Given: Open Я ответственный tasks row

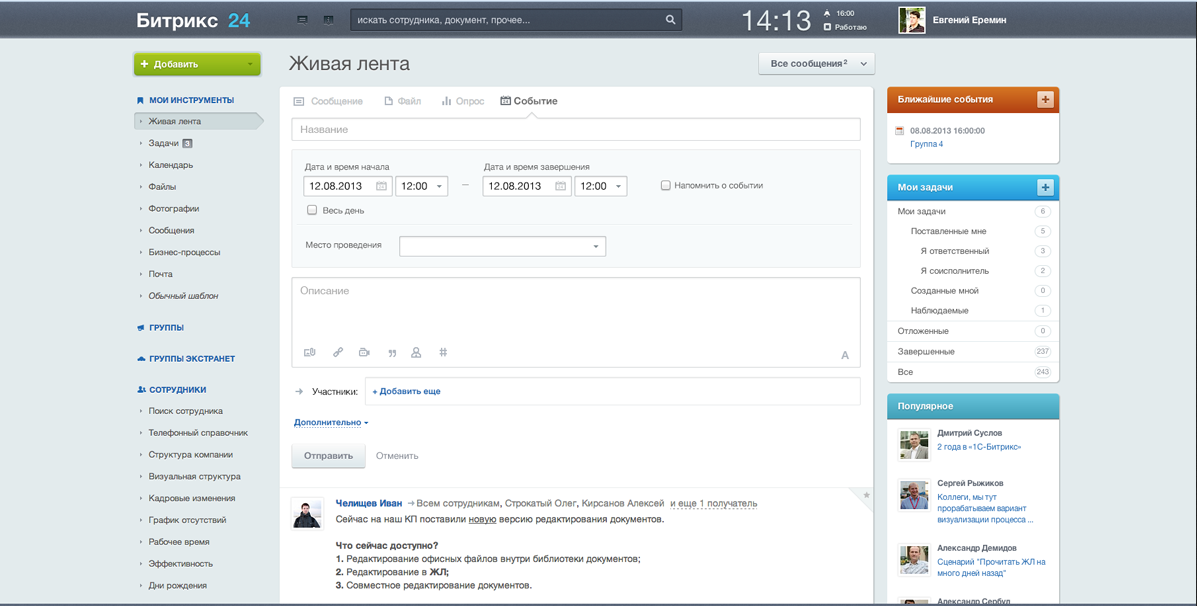Looking at the screenshot, I should tap(973, 251).
